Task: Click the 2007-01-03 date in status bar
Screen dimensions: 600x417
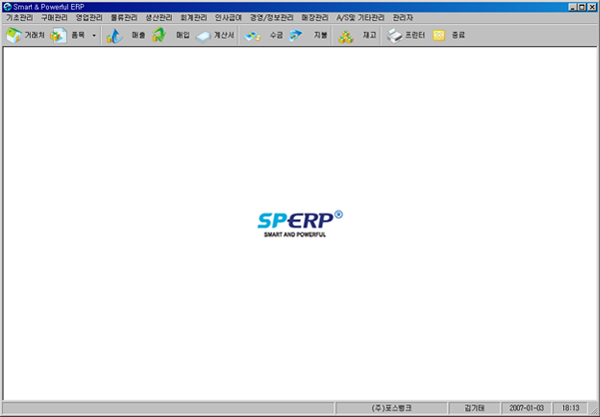Action: click(527, 408)
